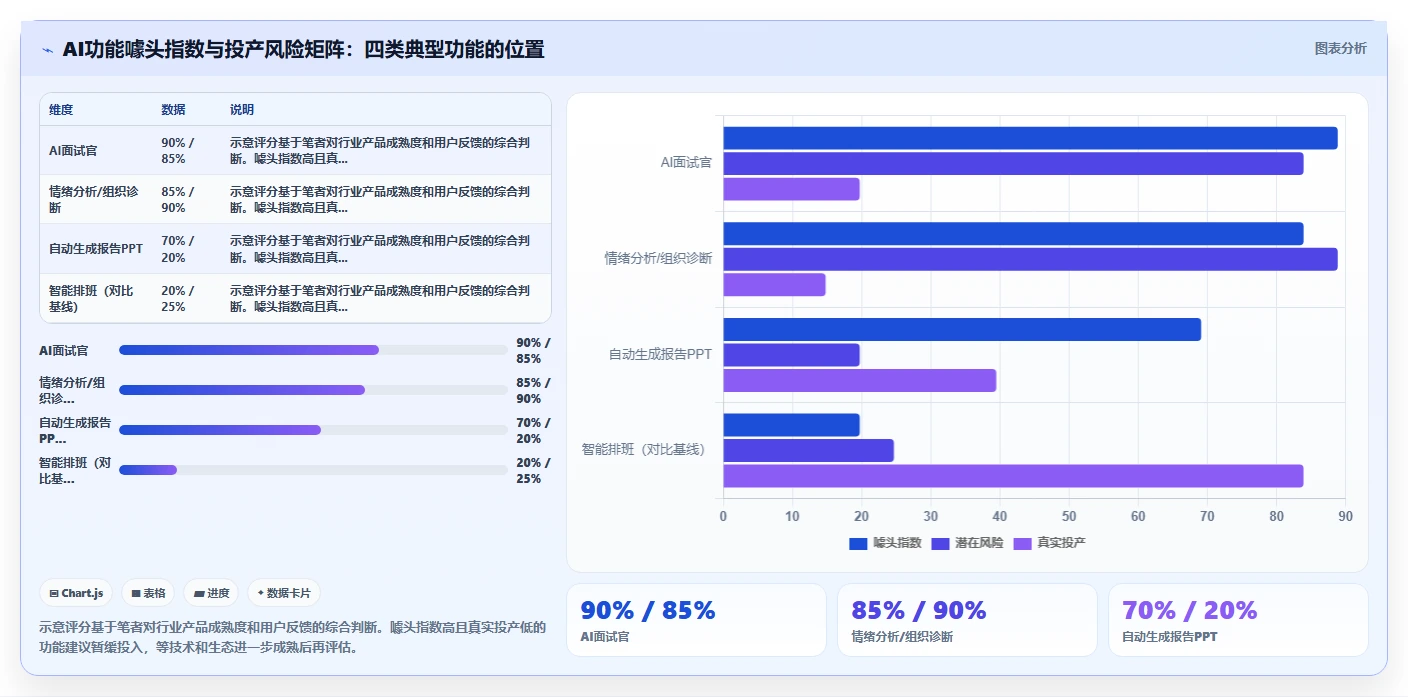Select the AI面试官 table row name
The width and height of the screenshot is (1408, 697).
pos(73,150)
